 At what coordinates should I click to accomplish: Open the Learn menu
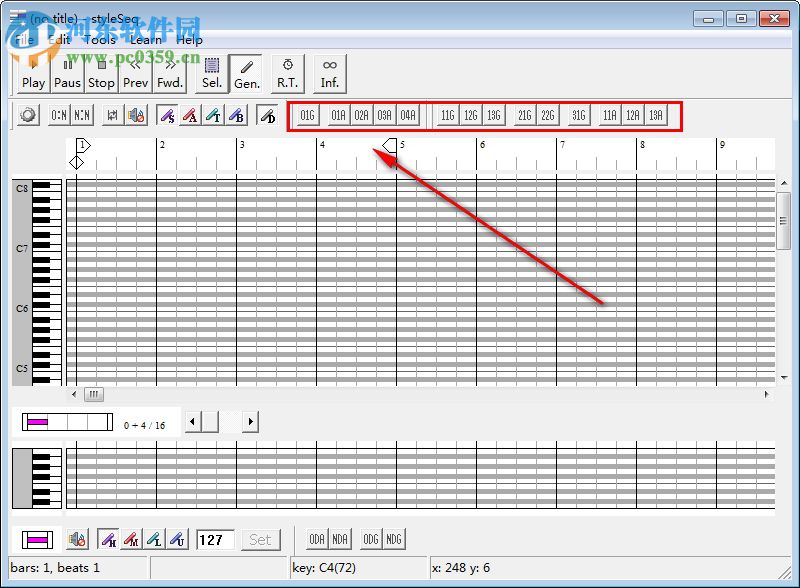point(147,39)
